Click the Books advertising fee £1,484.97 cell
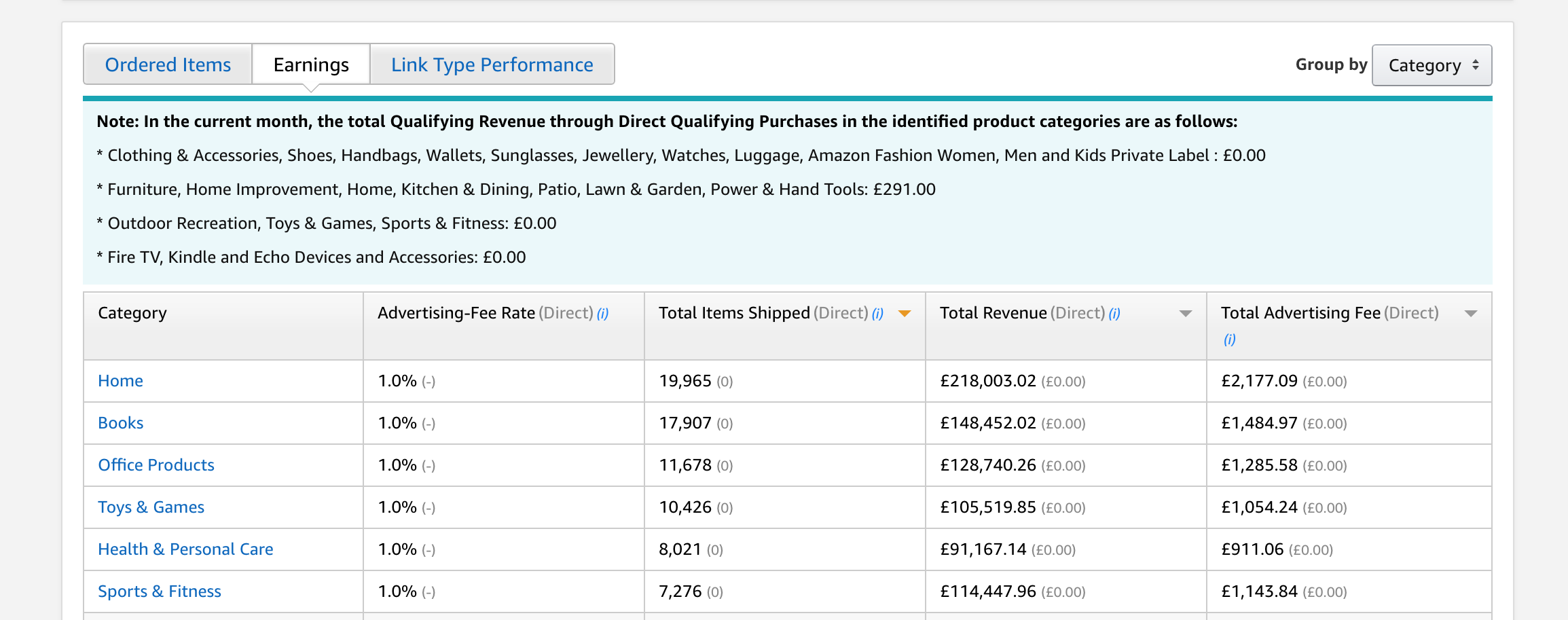 (1259, 423)
